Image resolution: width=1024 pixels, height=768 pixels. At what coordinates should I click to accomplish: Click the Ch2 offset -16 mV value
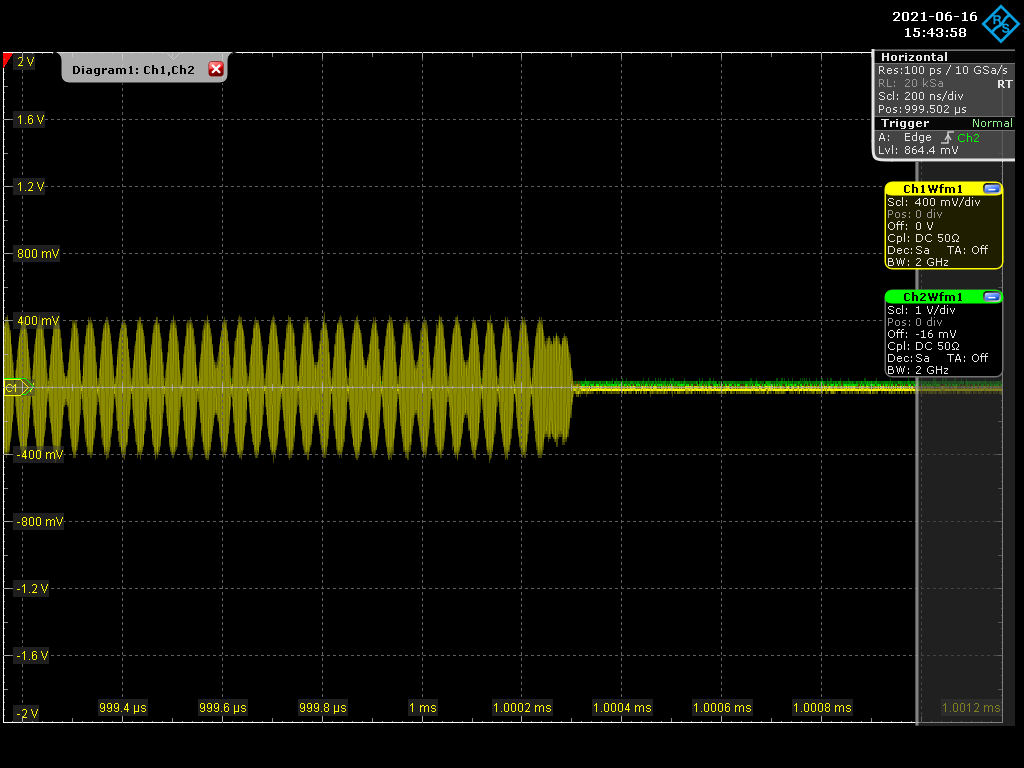(x=935, y=334)
